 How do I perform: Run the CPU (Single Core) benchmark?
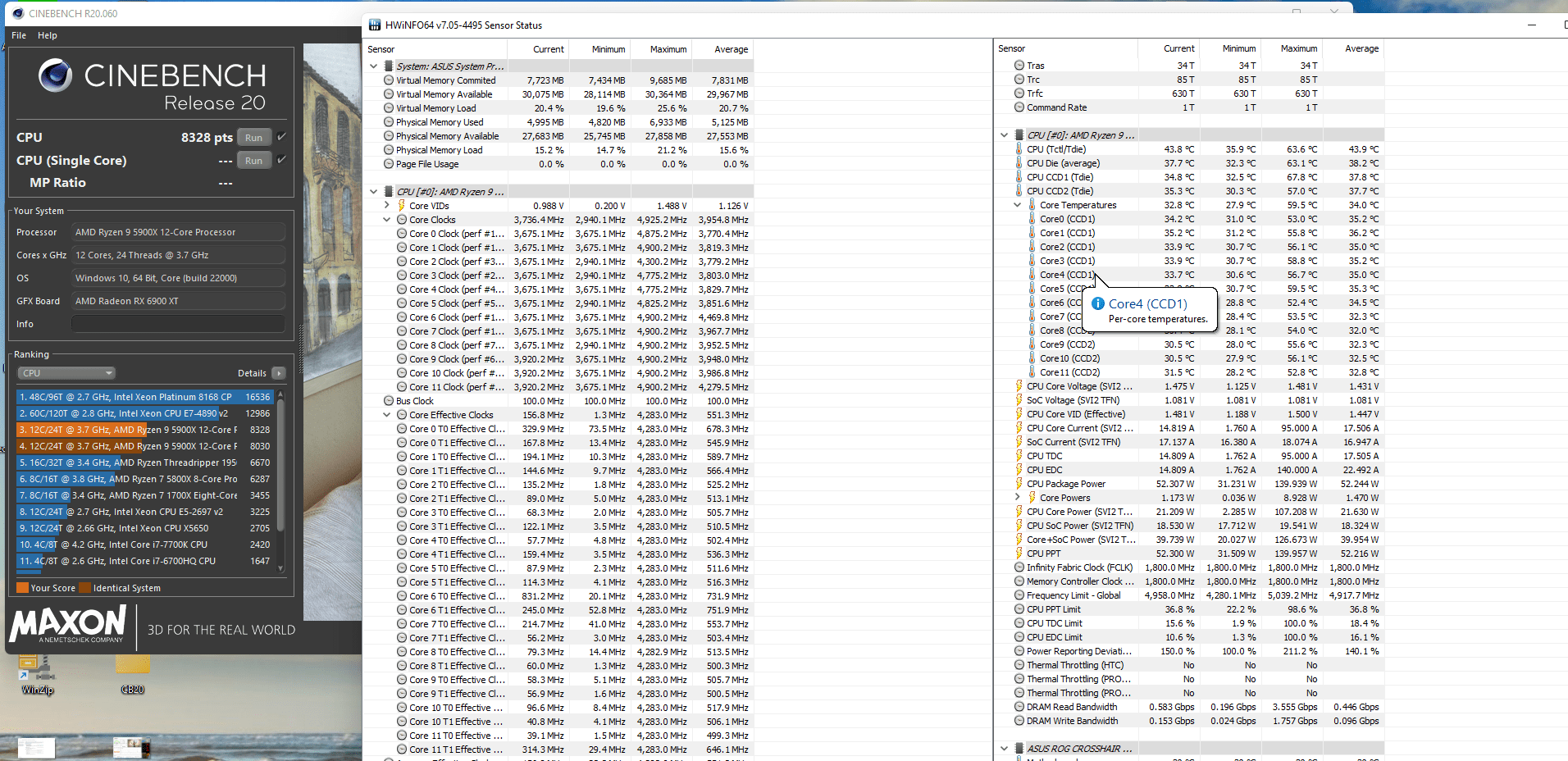[254, 161]
